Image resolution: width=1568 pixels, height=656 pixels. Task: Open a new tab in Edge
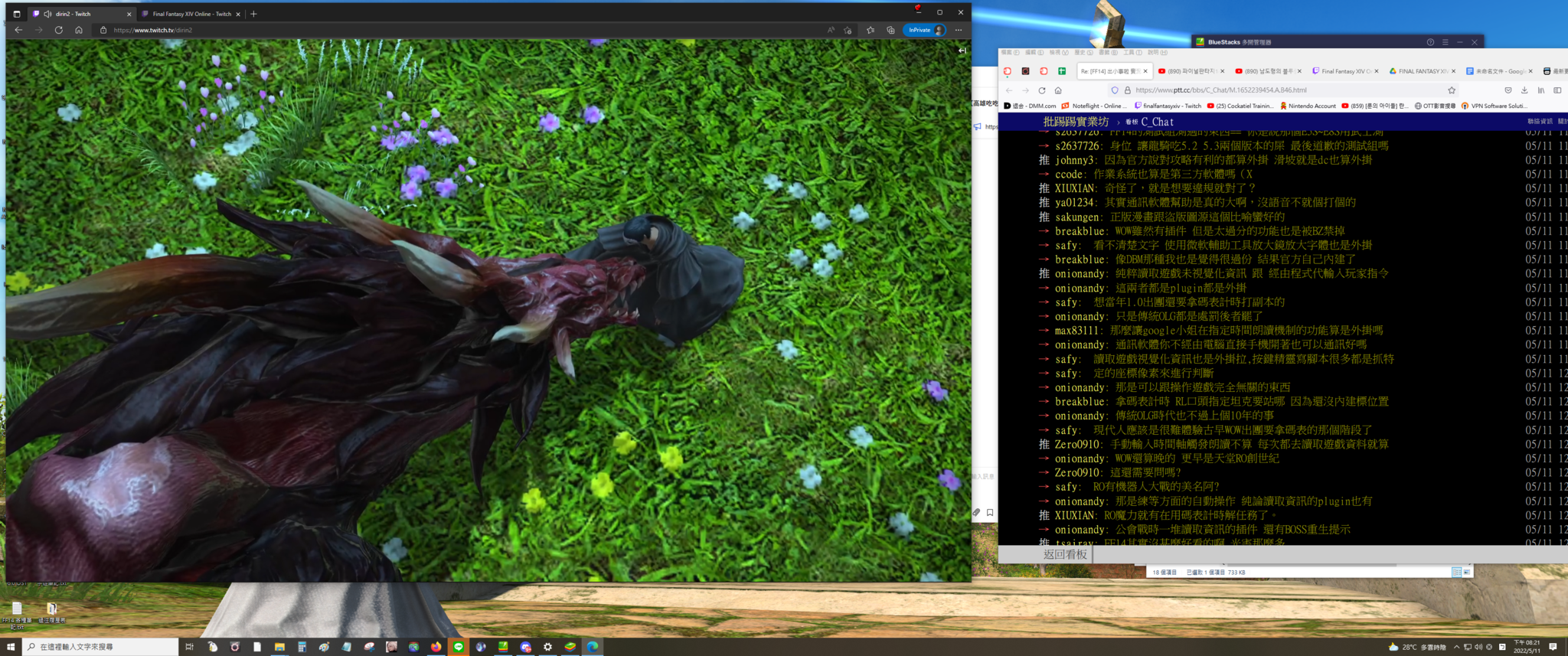pos(253,14)
